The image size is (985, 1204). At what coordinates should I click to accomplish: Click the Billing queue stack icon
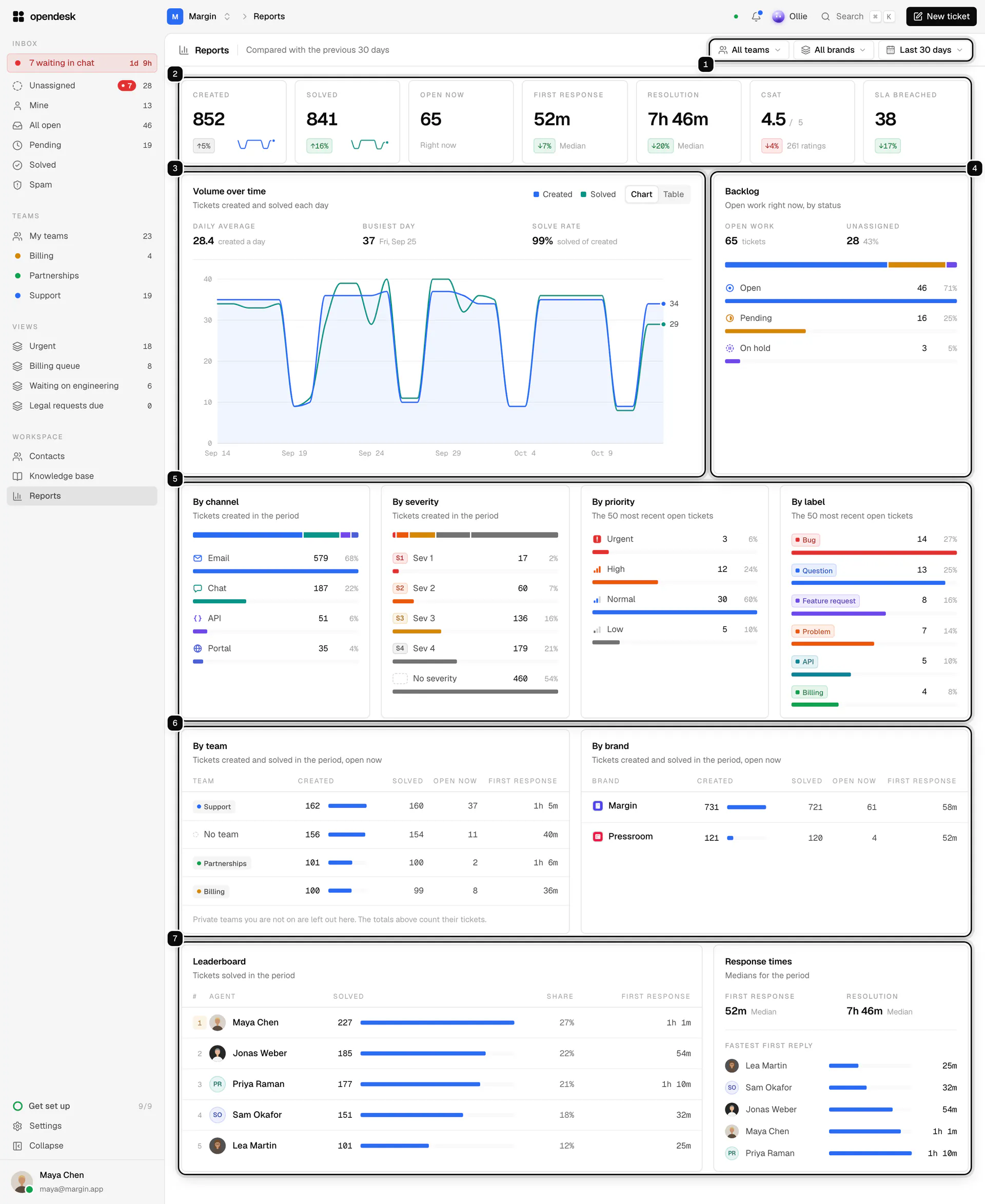point(17,366)
